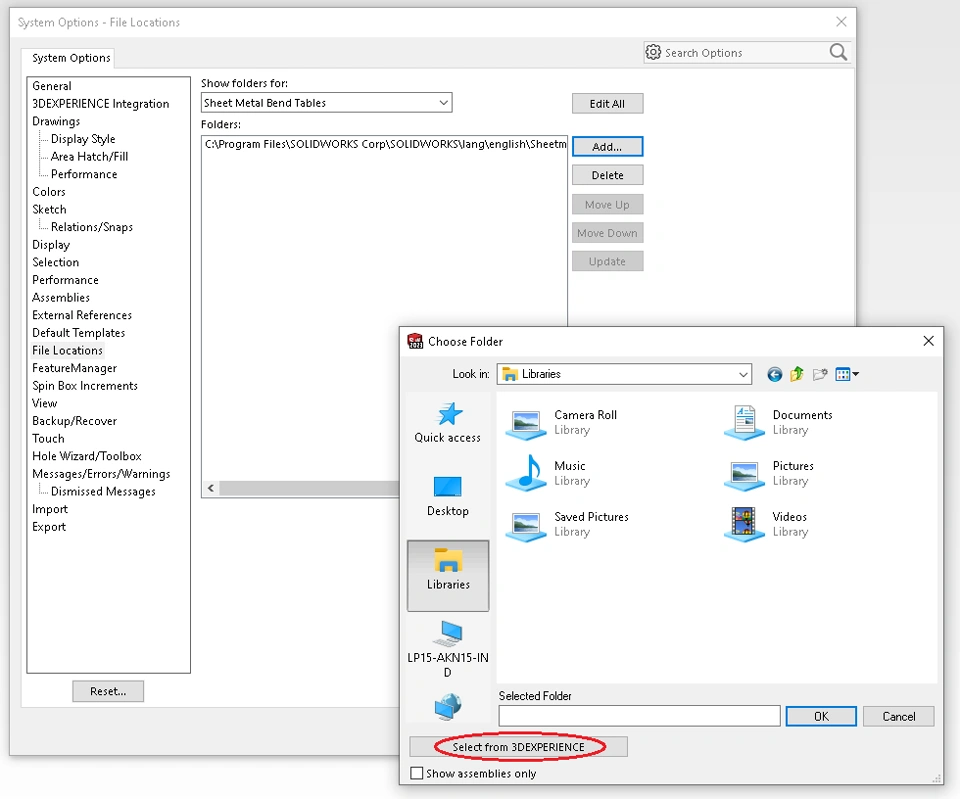Image resolution: width=960 pixels, height=799 pixels.
Task: Click OK in Choose Folder dialog
Action: point(821,716)
